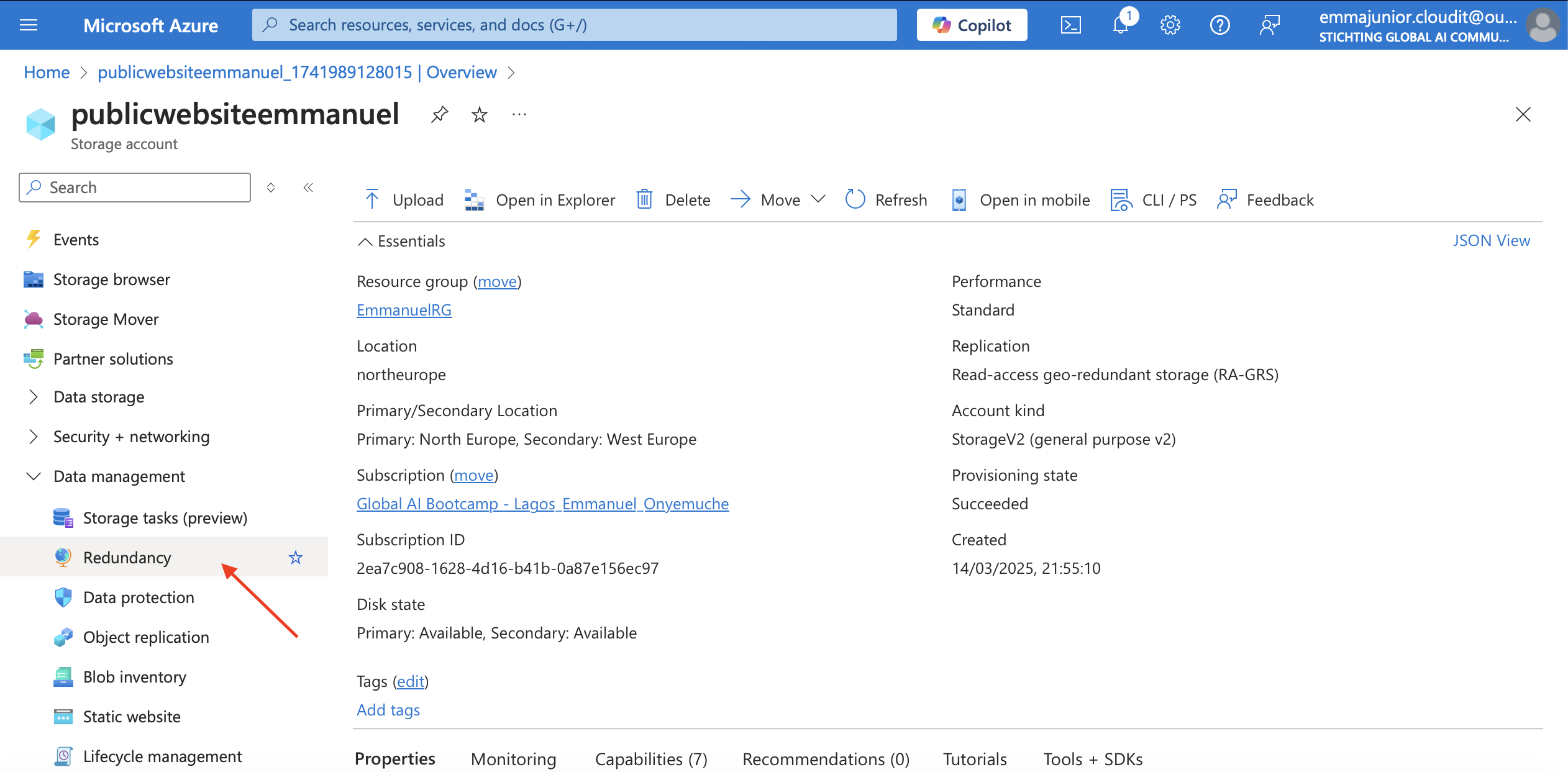Add storage account to favorites star
The image size is (1568, 772).
[x=479, y=114]
